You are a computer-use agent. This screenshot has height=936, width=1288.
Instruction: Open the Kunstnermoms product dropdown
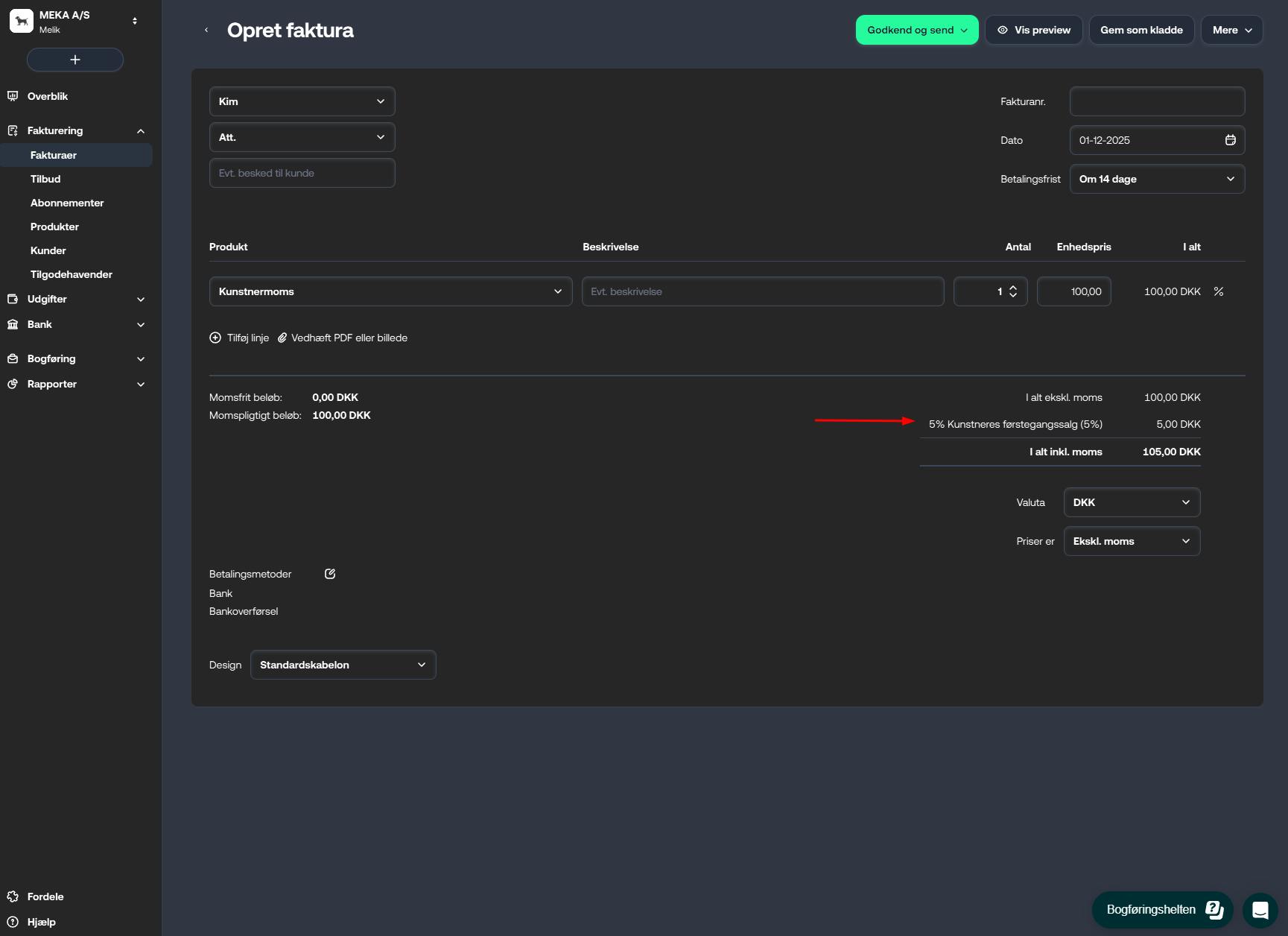(x=390, y=291)
